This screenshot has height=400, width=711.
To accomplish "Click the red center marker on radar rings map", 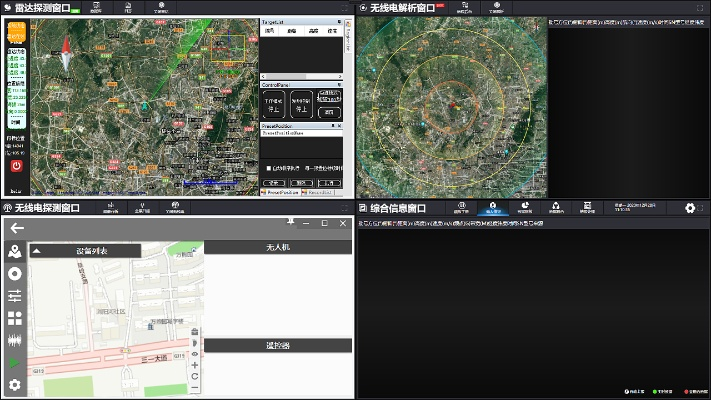I will [x=451, y=103].
